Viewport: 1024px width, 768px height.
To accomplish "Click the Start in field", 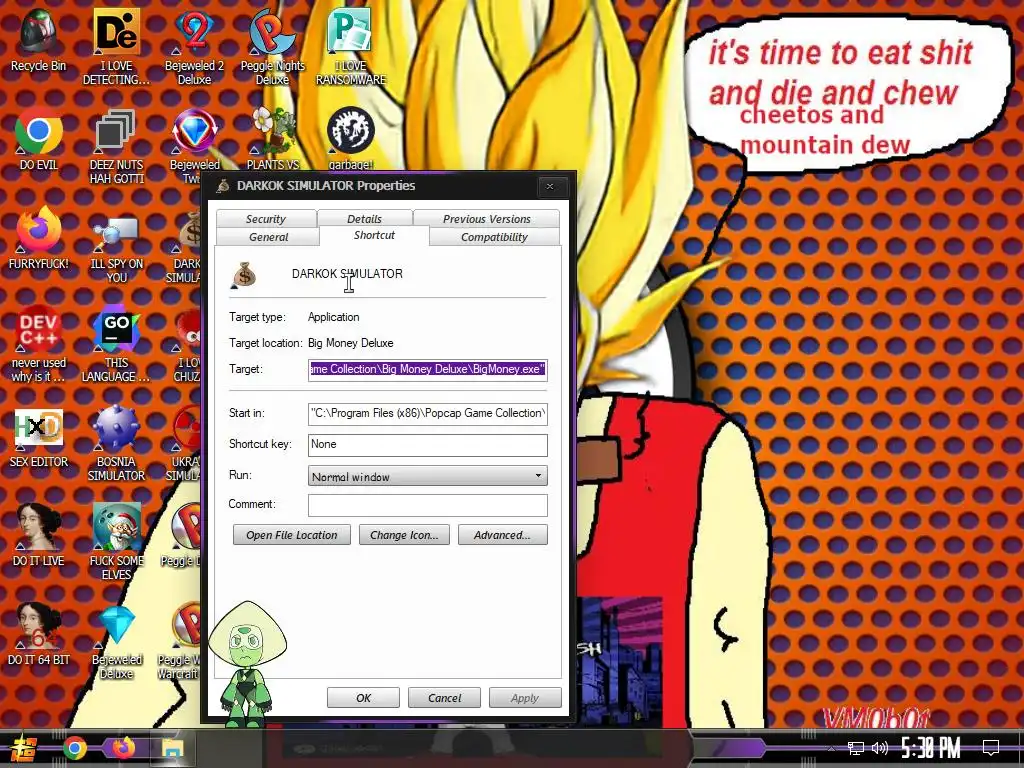I will pos(428,413).
